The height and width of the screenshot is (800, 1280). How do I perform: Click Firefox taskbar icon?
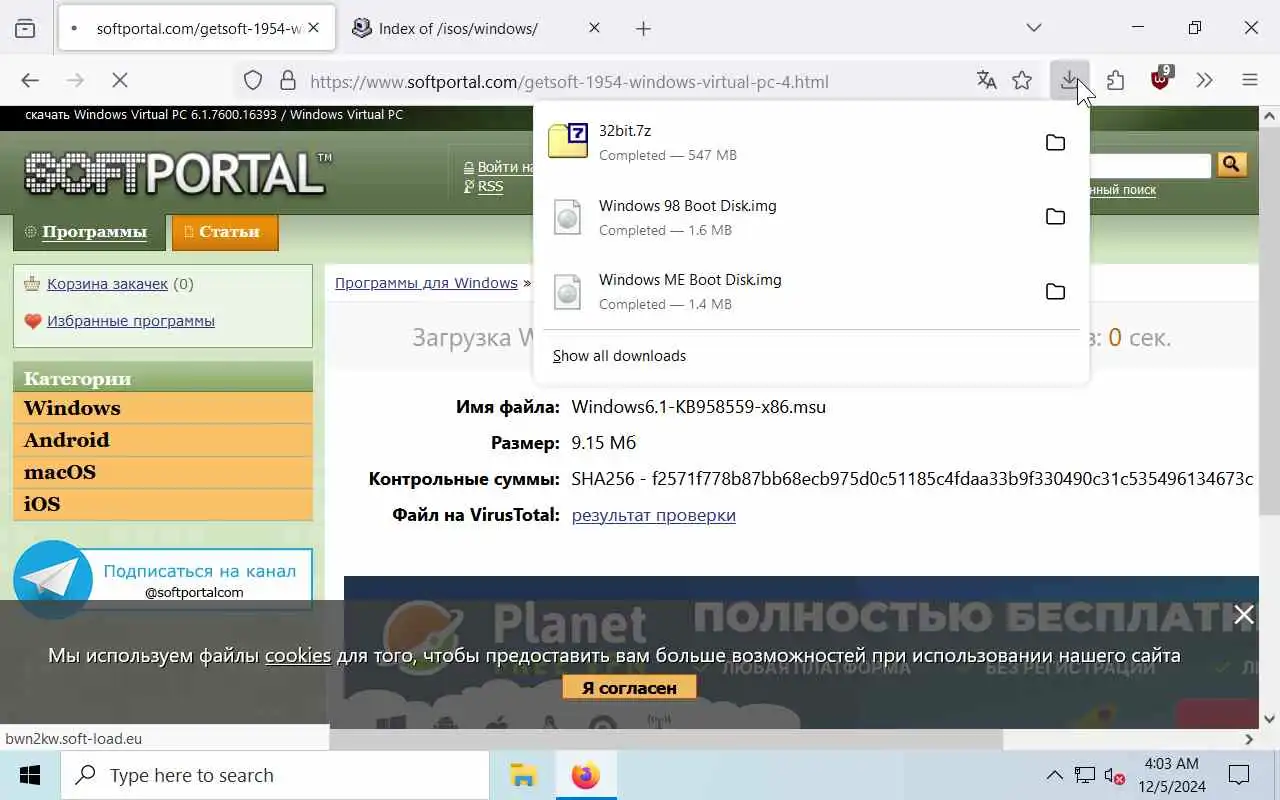(585, 775)
